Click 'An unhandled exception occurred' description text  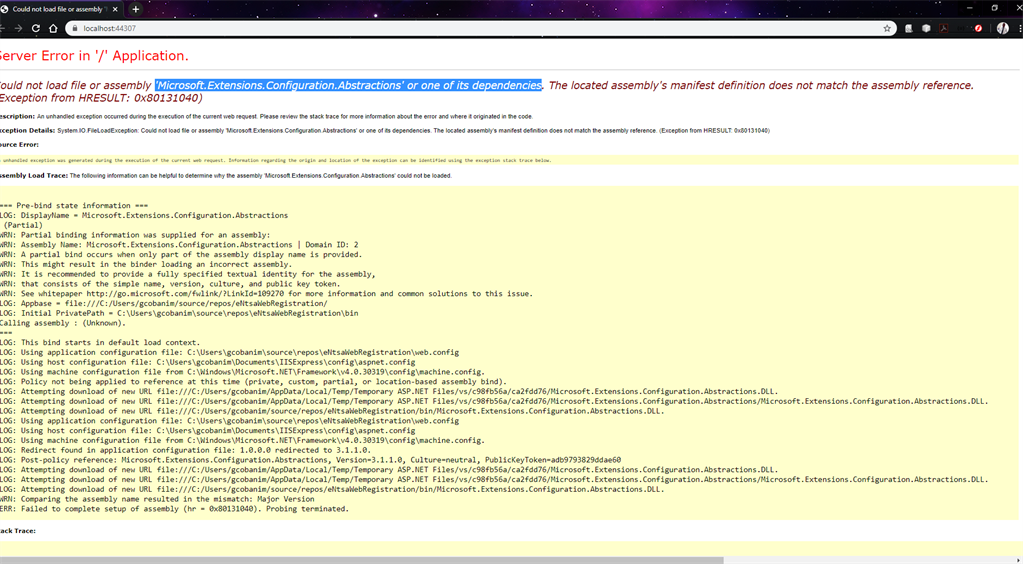[x=284, y=117]
